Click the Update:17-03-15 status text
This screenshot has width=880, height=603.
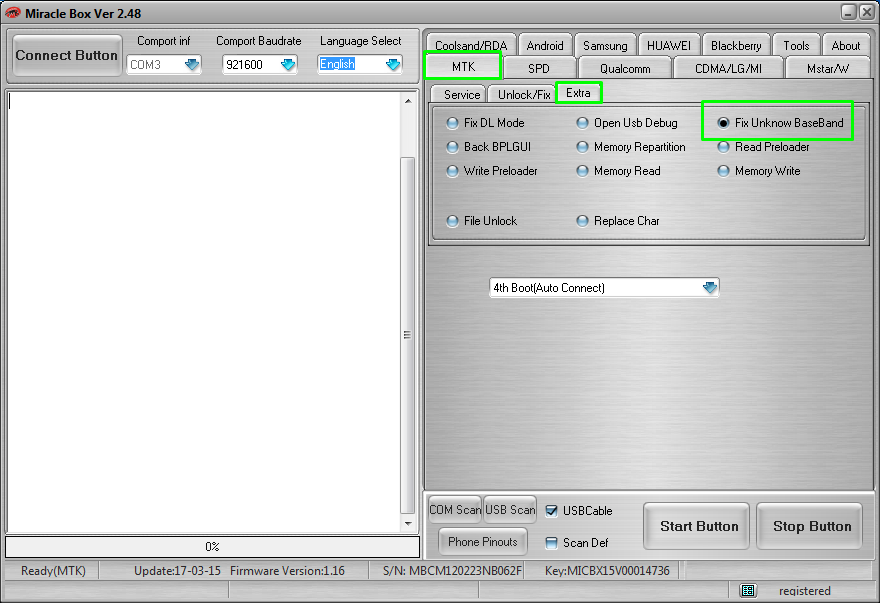(x=177, y=571)
